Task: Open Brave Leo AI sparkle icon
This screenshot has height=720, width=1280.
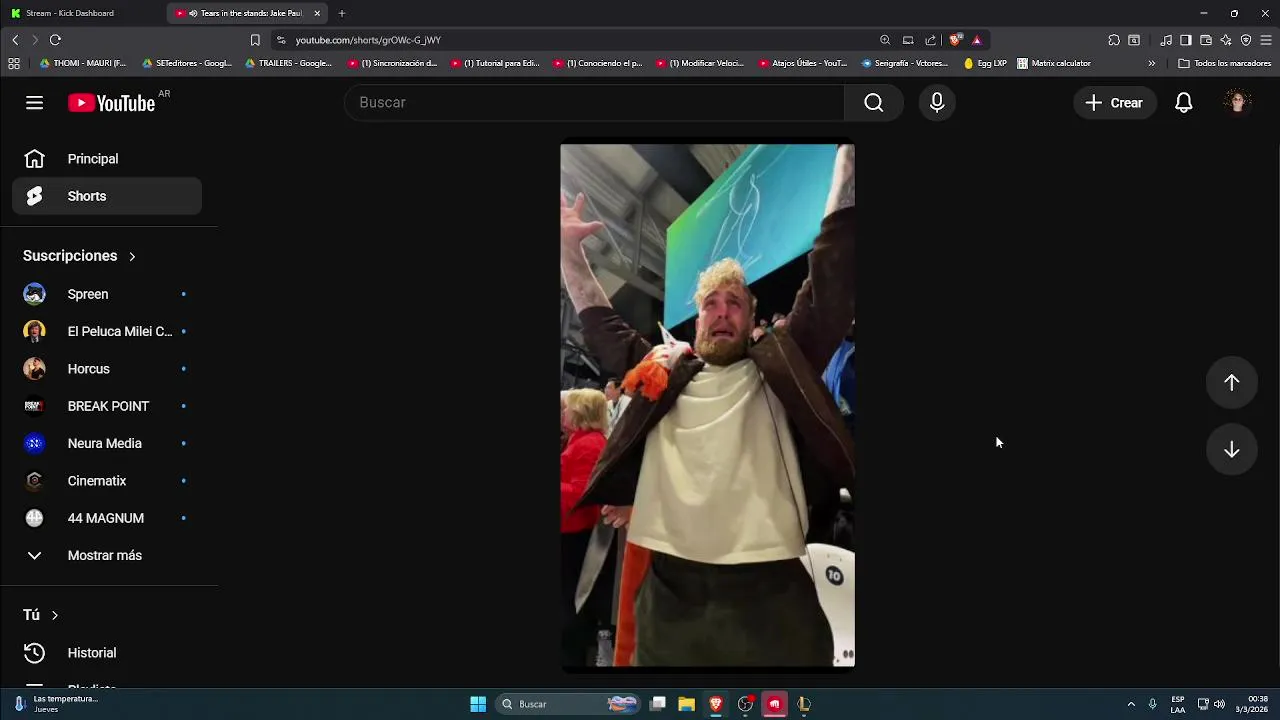Action: [x=1226, y=40]
